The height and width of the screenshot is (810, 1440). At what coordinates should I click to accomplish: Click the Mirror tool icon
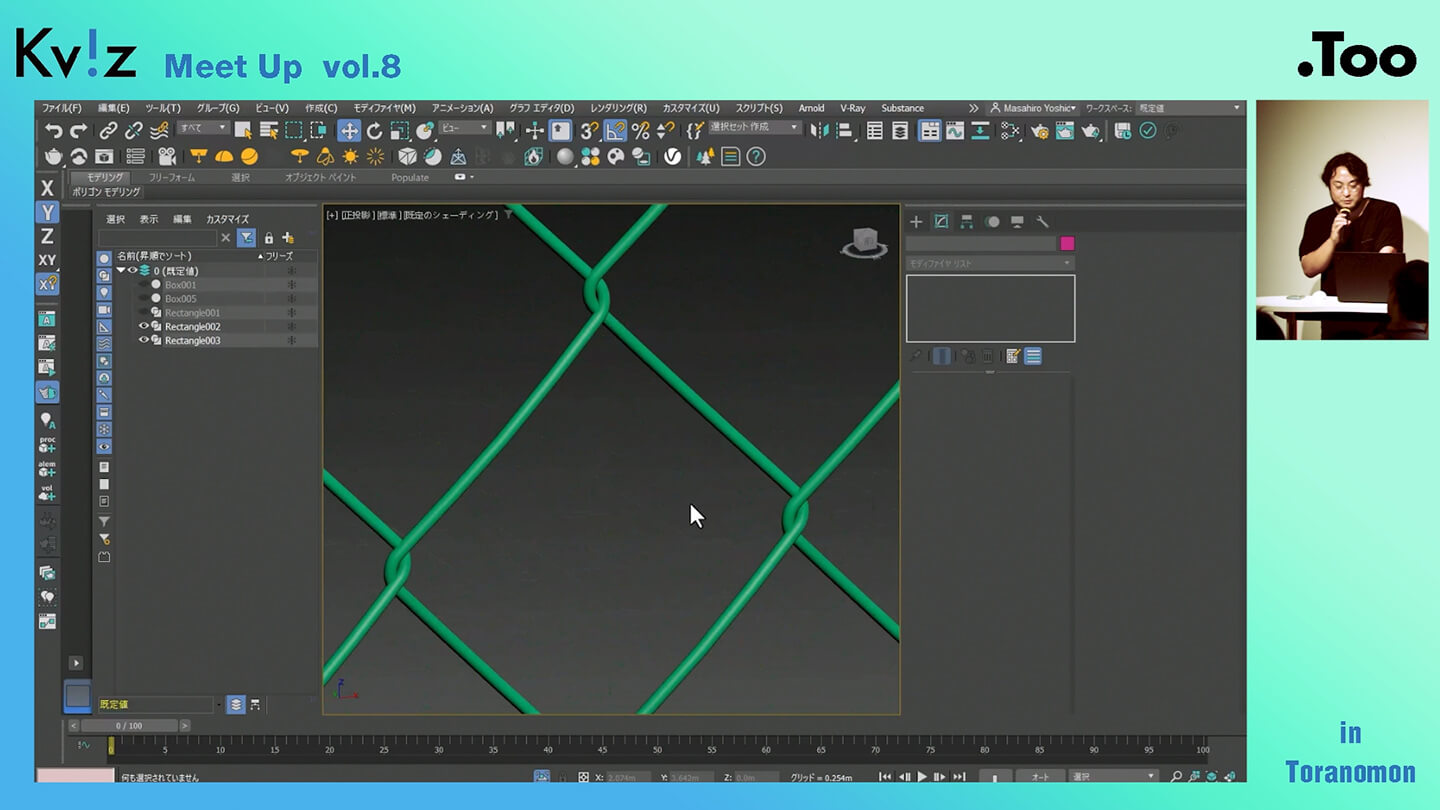pos(820,131)
